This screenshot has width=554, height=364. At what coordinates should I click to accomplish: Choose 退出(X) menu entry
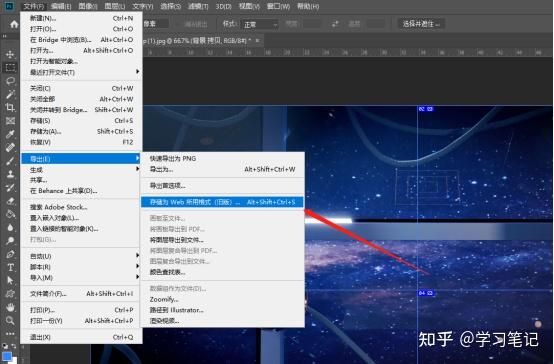[82, 337]
